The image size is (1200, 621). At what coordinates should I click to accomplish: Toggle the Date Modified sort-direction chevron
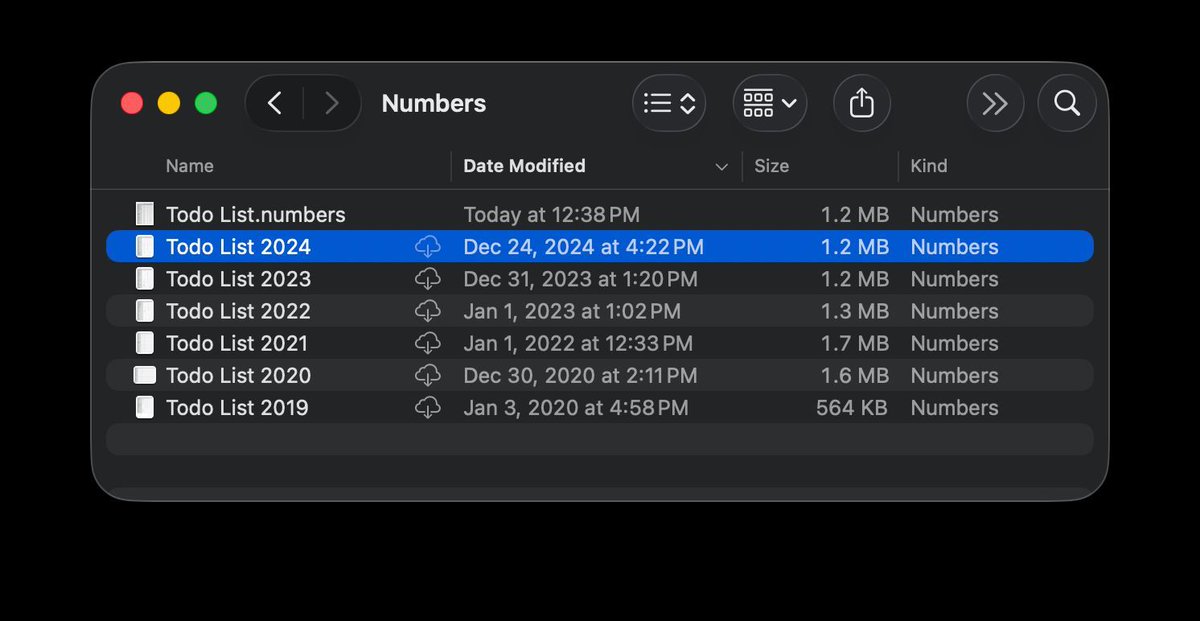[722, 167]
